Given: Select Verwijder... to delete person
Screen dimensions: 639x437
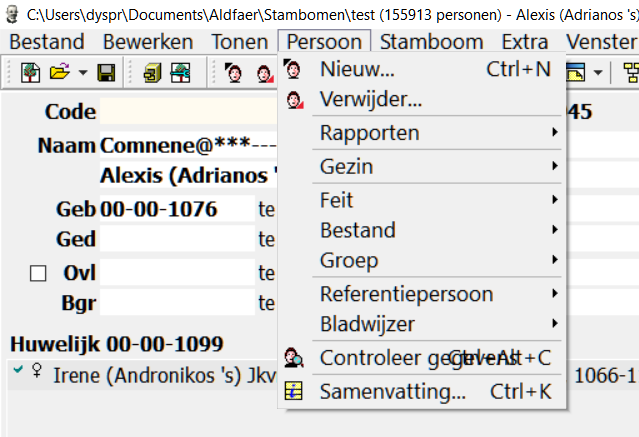Looking at the screenshot, I should coord(370,99).
